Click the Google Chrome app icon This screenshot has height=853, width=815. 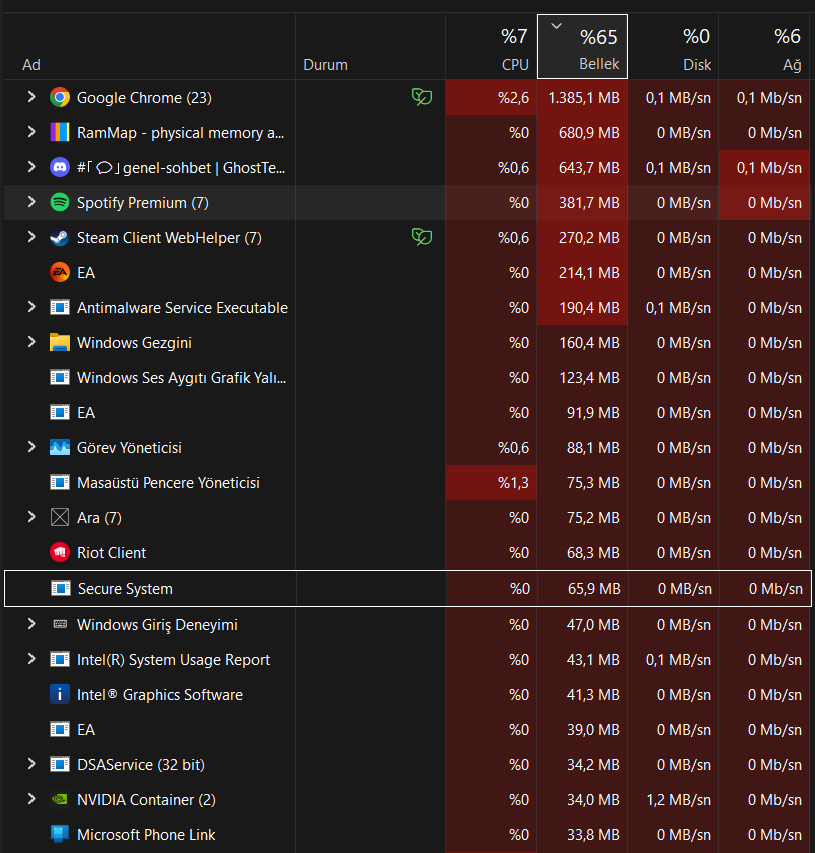(x=60, y=98)
